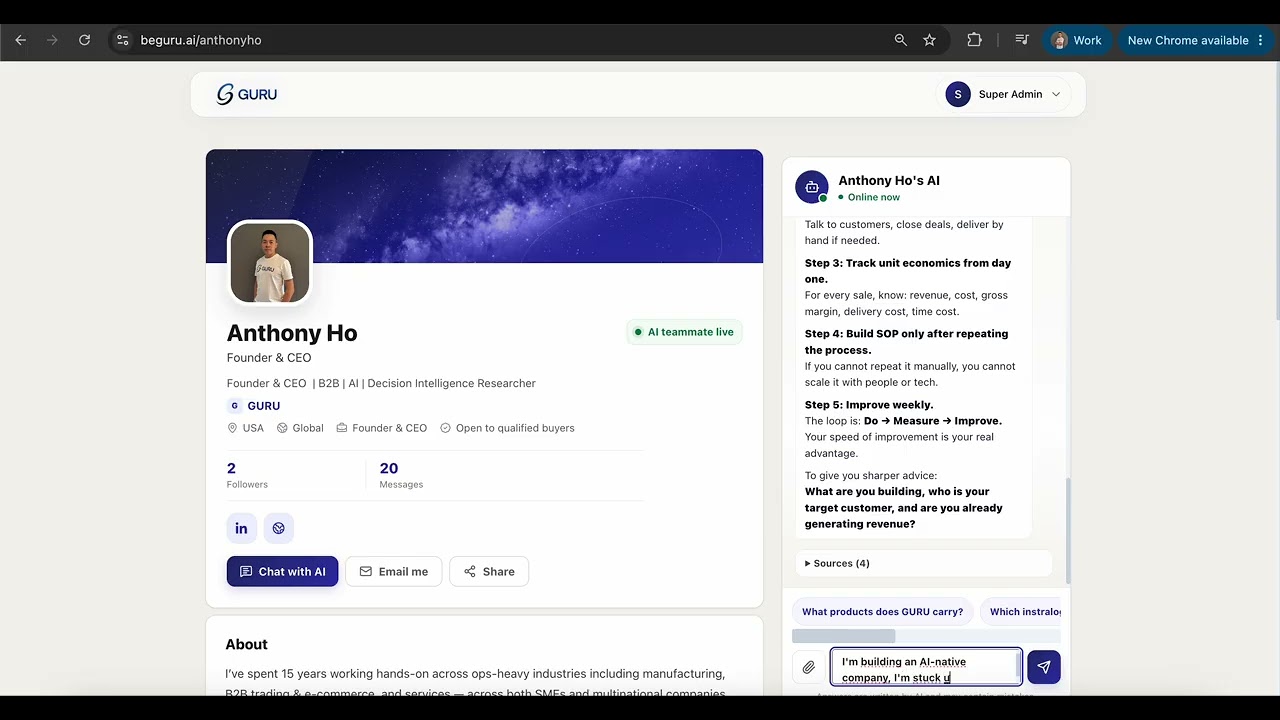Select the suggestion chip starting with Which
This screenshot has height=720, width=1280.
coord(1021,612)
